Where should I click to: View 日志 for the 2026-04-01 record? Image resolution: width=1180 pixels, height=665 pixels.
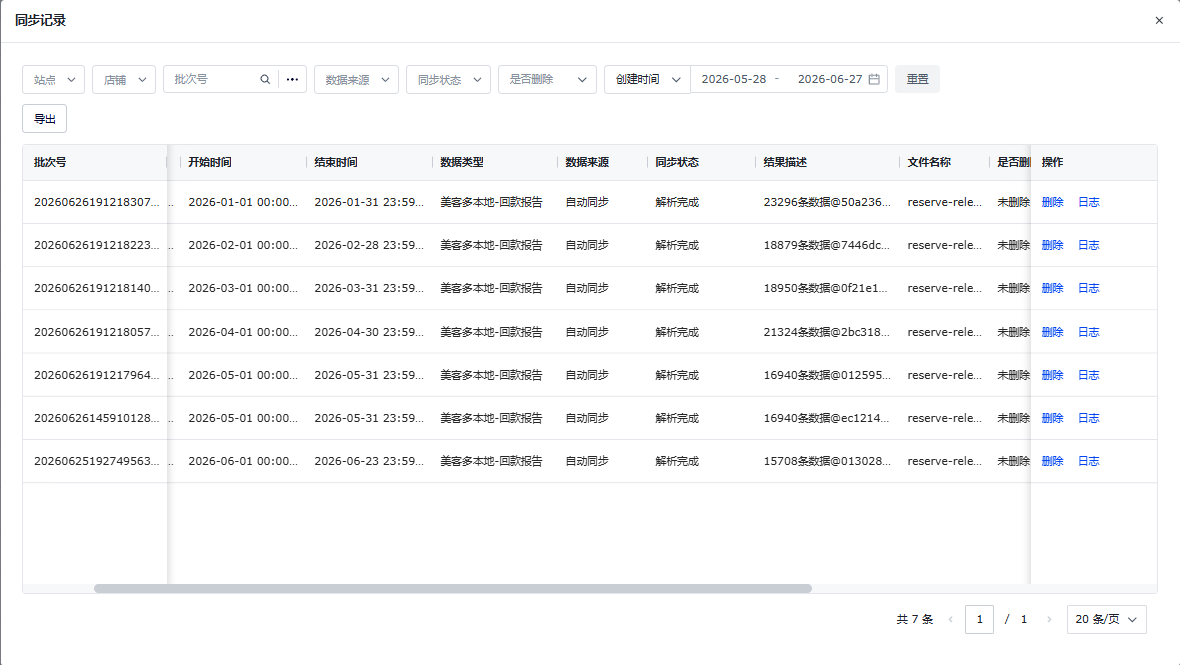pos(1088,332)
